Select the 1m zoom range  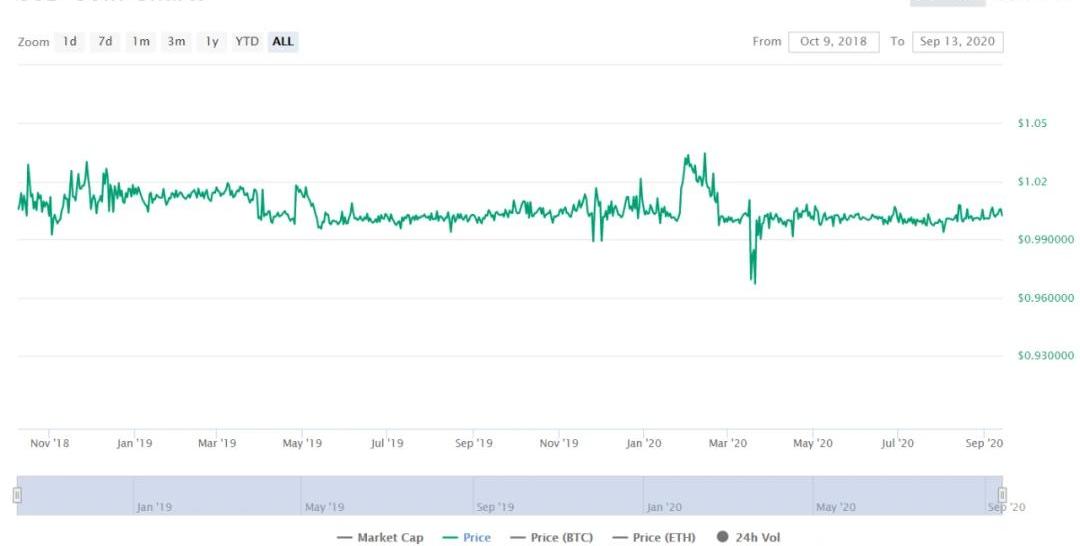point(141,42)
